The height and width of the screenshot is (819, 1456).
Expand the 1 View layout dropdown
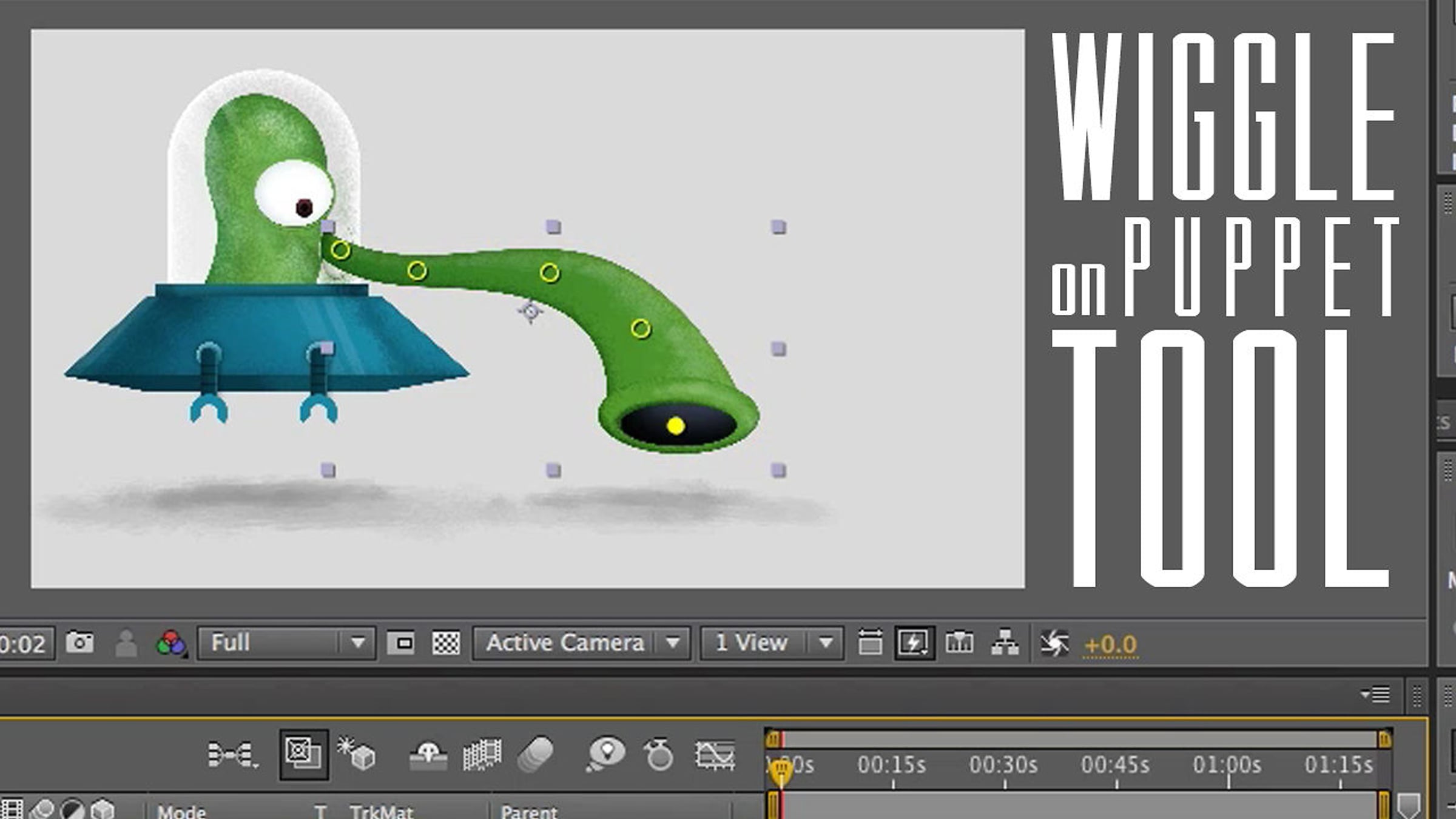(771, 643)
